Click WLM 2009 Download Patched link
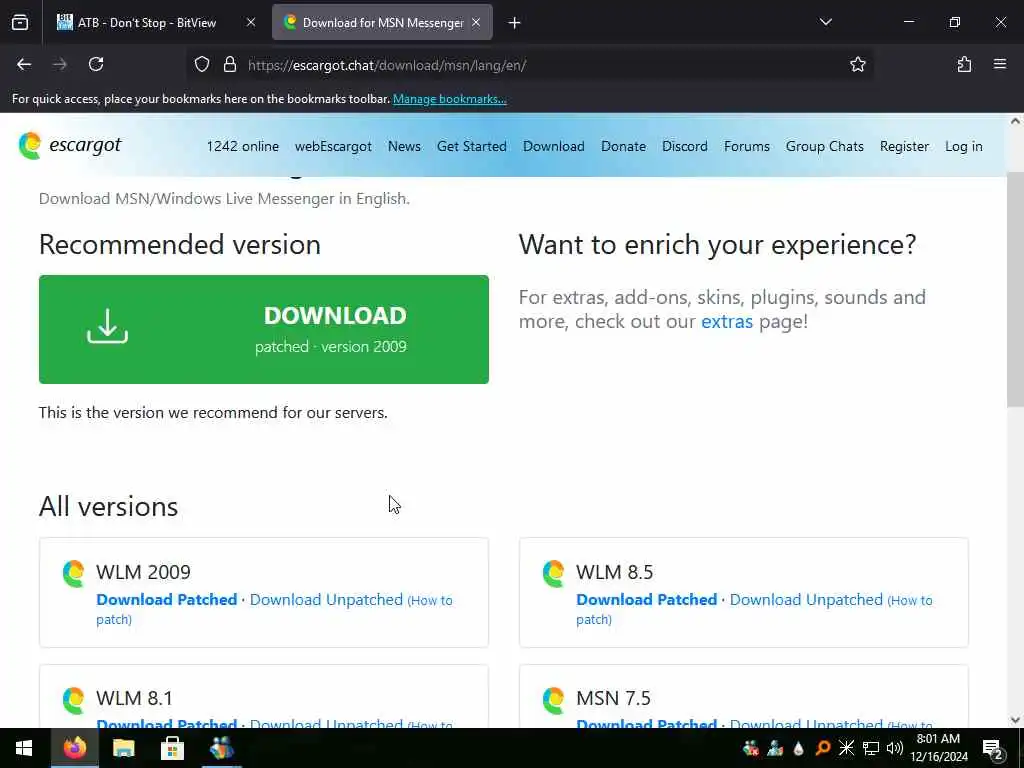 coord(167,600)
